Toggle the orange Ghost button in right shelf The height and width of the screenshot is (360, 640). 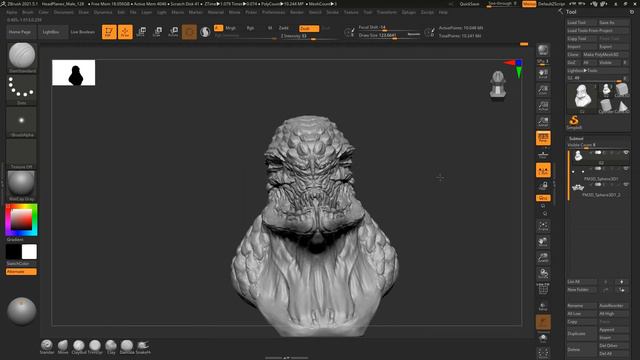(543, 322)
